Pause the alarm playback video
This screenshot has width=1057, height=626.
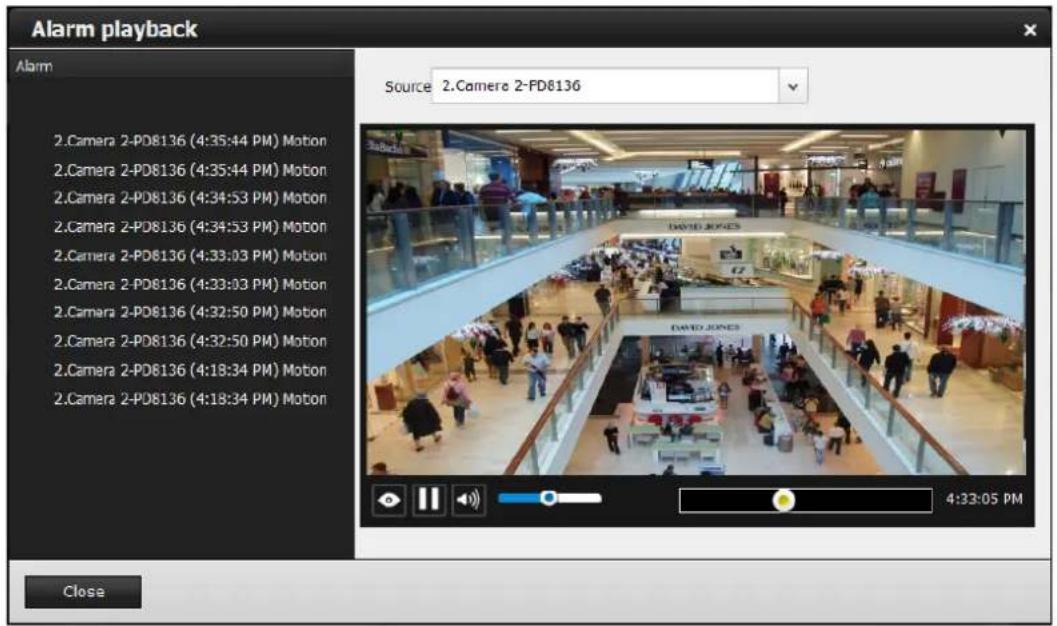point(429,500)
